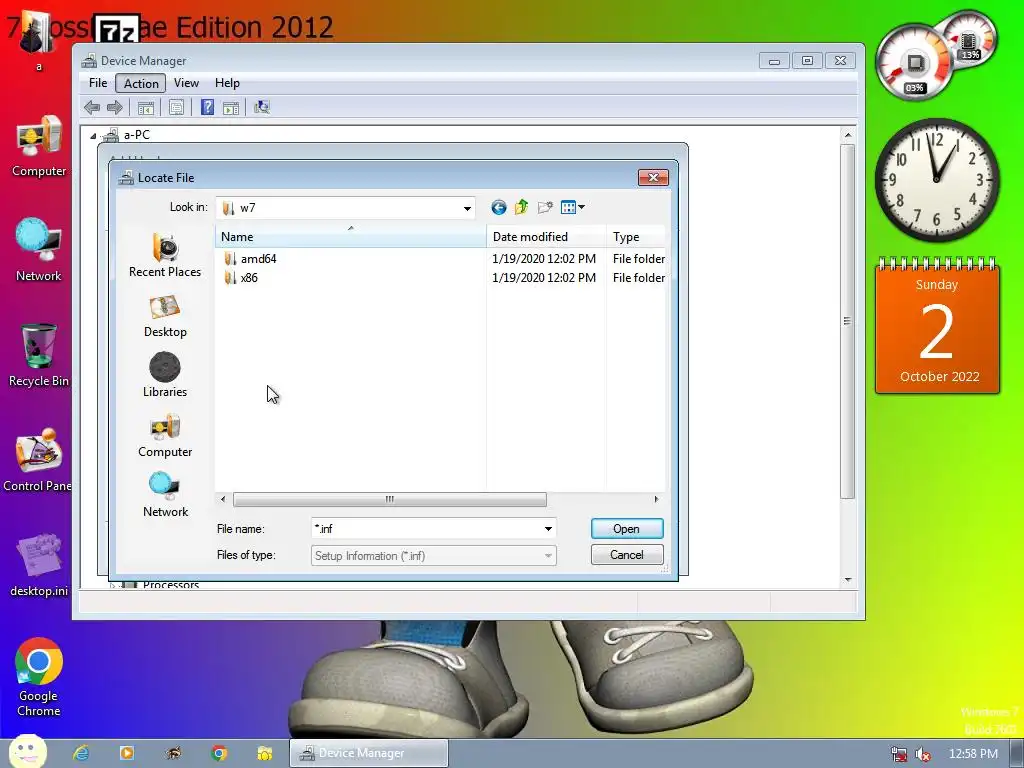Click the Google Chrome desktop icon

pyautogui.click(x=39, y=677)
